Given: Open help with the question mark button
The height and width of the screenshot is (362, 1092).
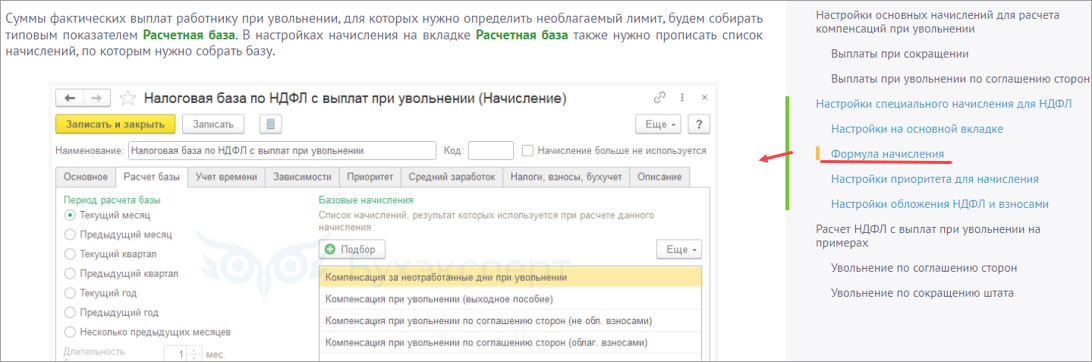Looking at the screenshot, I should [699, 125].
